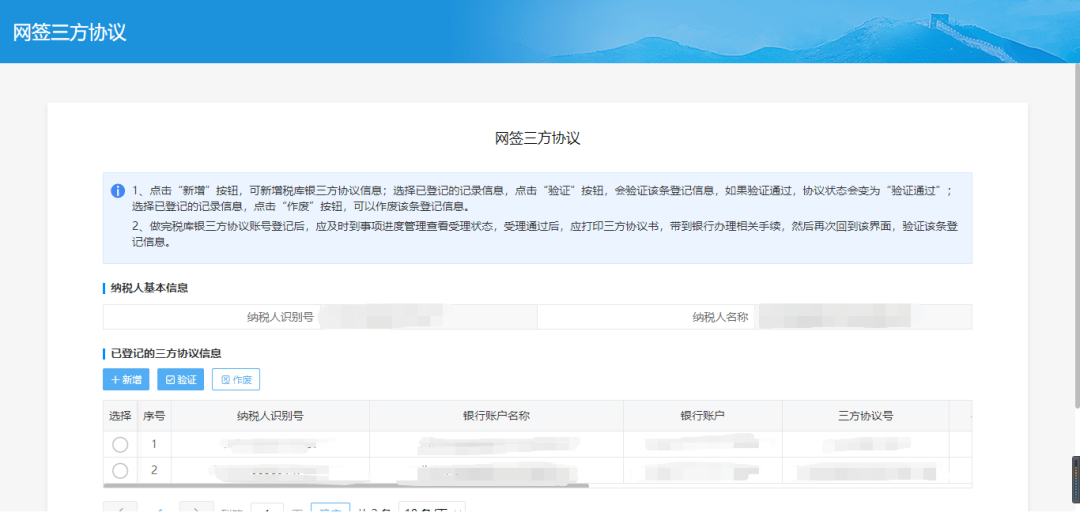
Task: Click the 纳税人名称 value field
Action: point(863,317)
